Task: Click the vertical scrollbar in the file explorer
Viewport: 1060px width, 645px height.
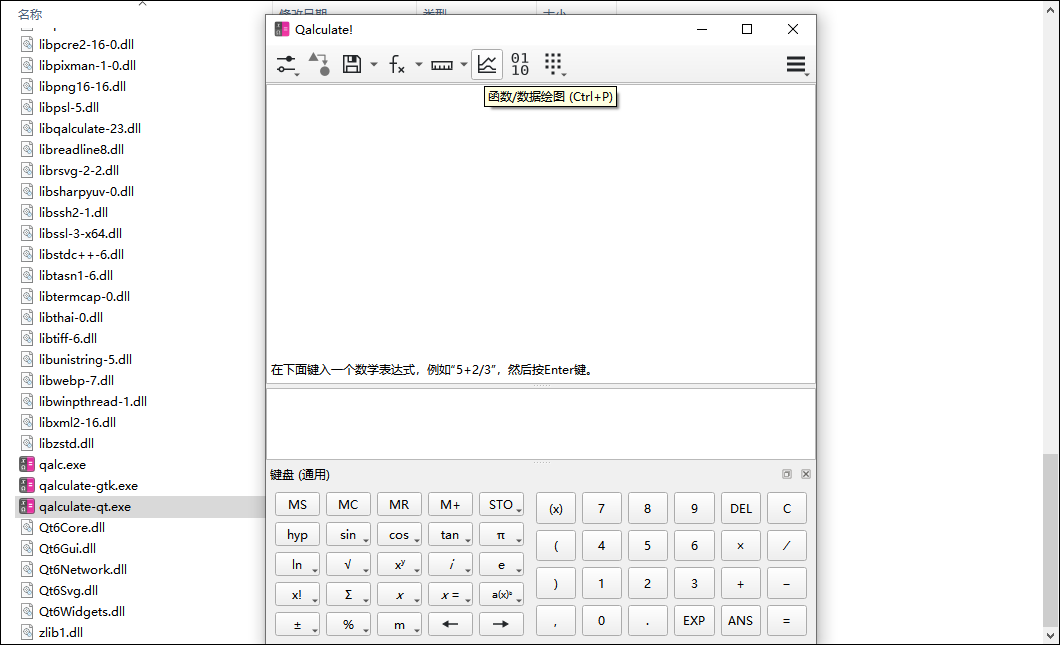Action: tap(1050, 541)
